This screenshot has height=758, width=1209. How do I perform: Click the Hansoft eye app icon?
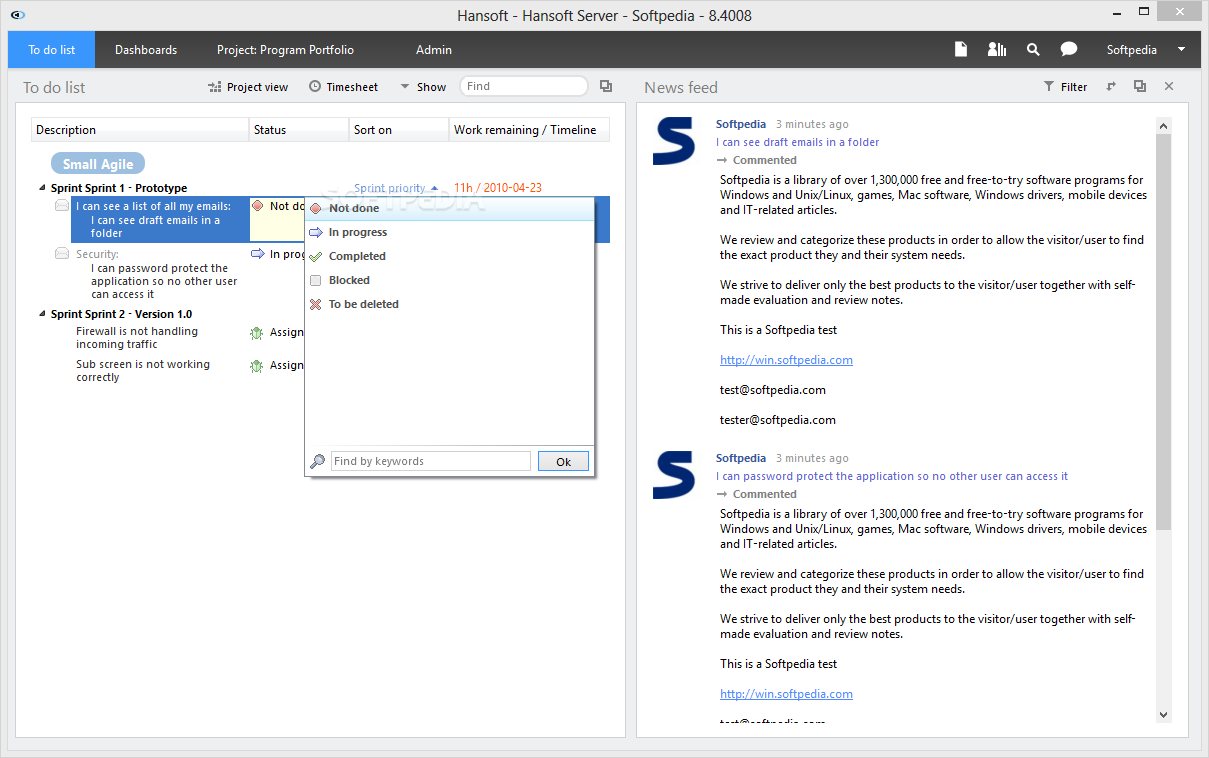click(17, 15)
